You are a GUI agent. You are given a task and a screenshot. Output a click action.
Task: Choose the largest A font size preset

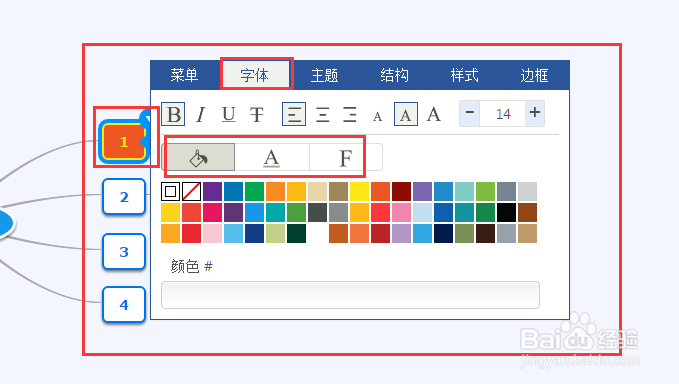point(433,114)
